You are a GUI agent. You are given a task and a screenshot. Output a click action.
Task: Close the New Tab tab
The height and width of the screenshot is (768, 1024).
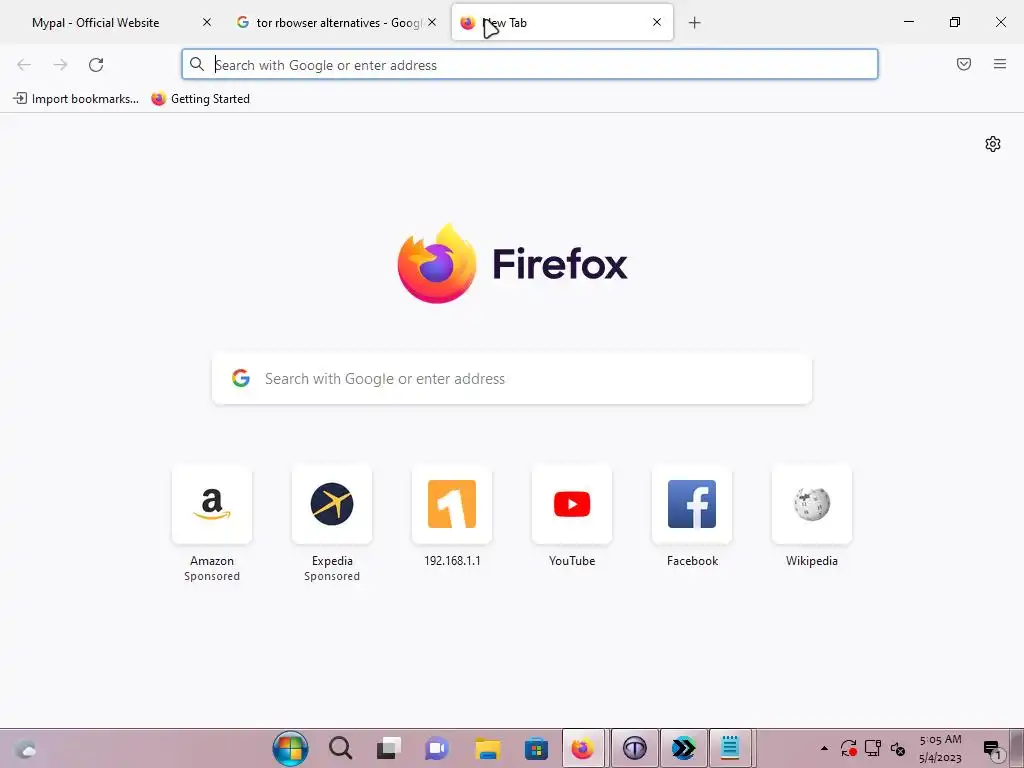(x=657, y=22)
